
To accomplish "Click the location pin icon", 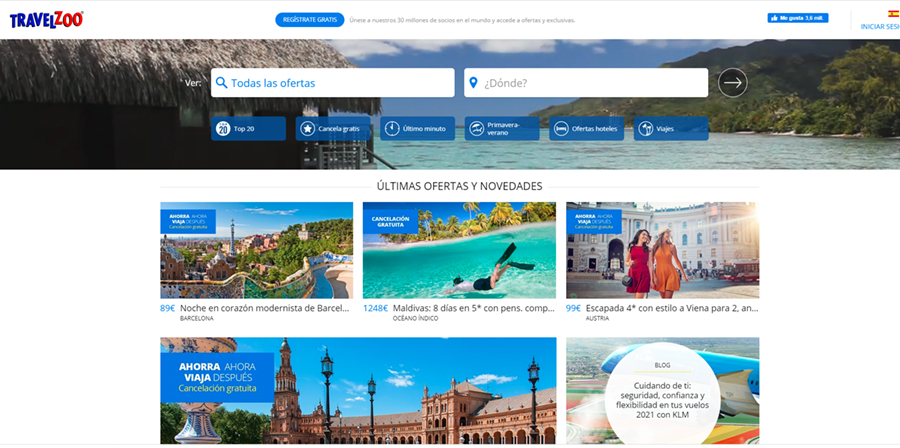I will tap(474, 83).
